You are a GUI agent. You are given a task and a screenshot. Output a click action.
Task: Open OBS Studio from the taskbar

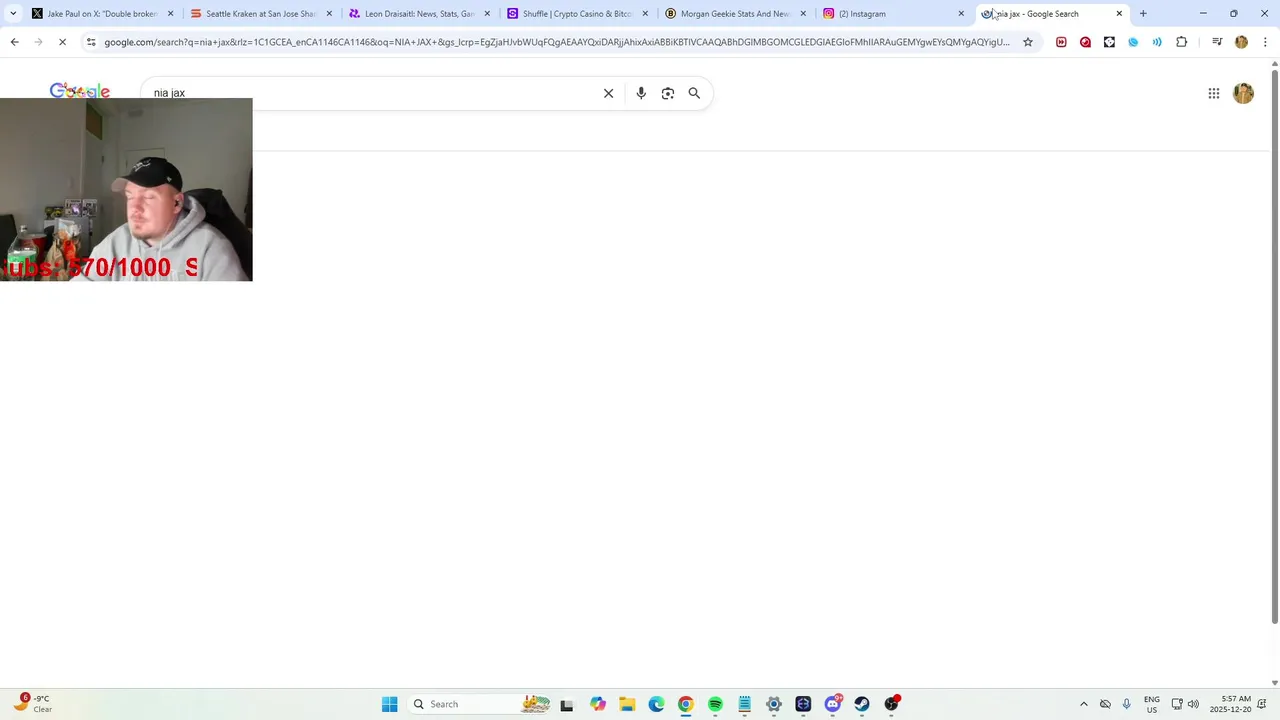point(891,704)
